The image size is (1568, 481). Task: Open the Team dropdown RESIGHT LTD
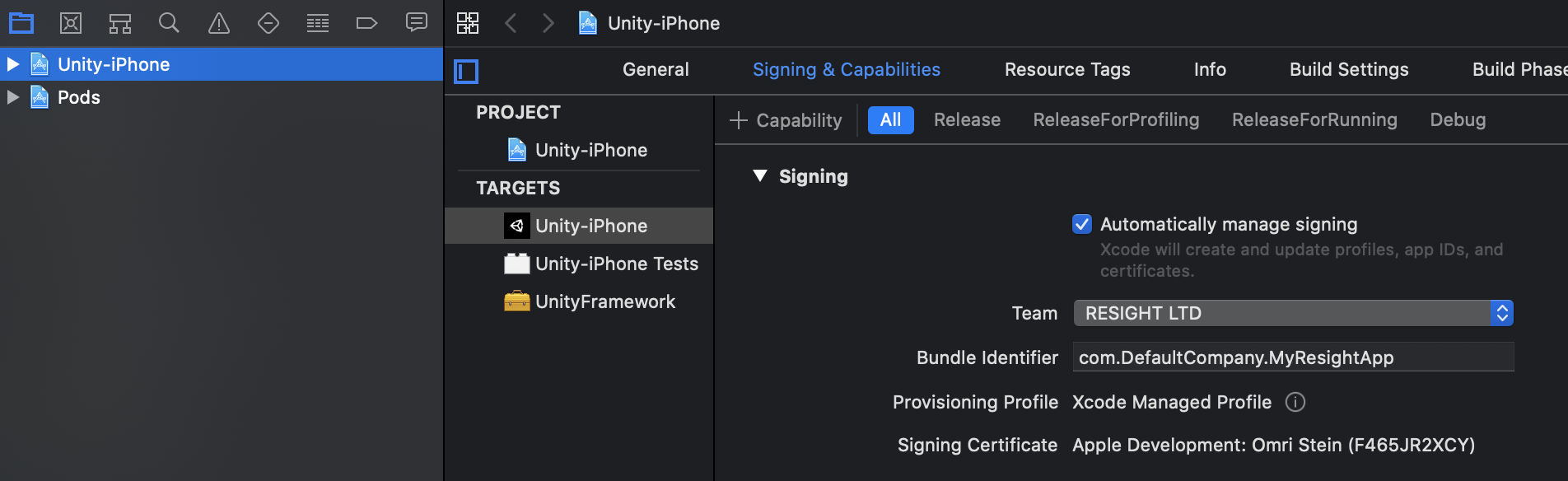(1294, 313)
